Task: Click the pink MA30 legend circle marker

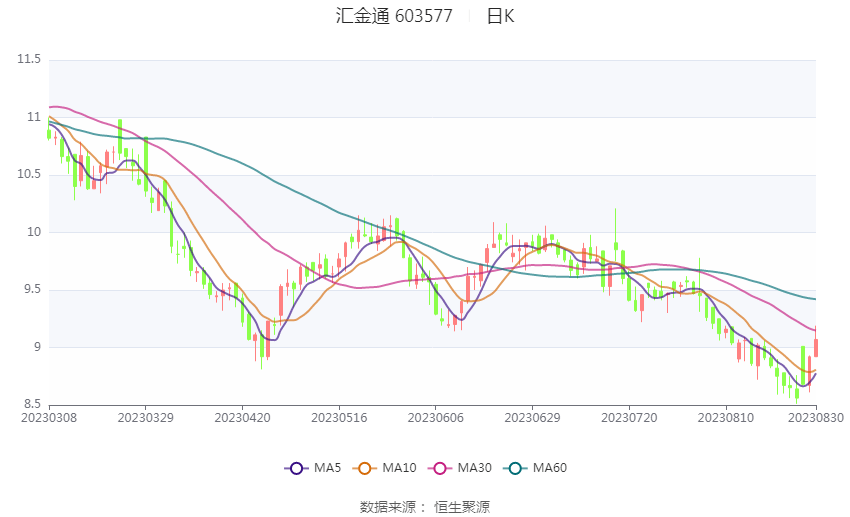Action: click(x=438, y=468)
